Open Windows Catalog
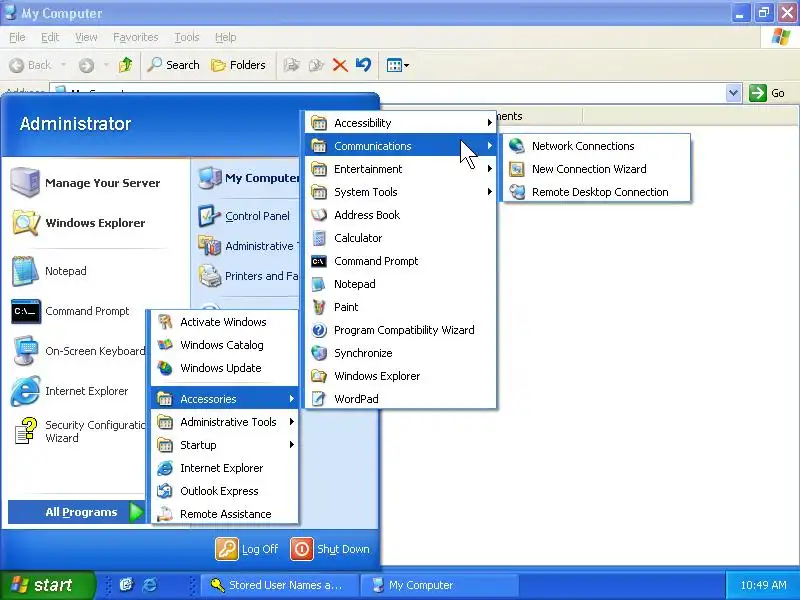The height and width of the screenshot is (600, 800). 224,345
